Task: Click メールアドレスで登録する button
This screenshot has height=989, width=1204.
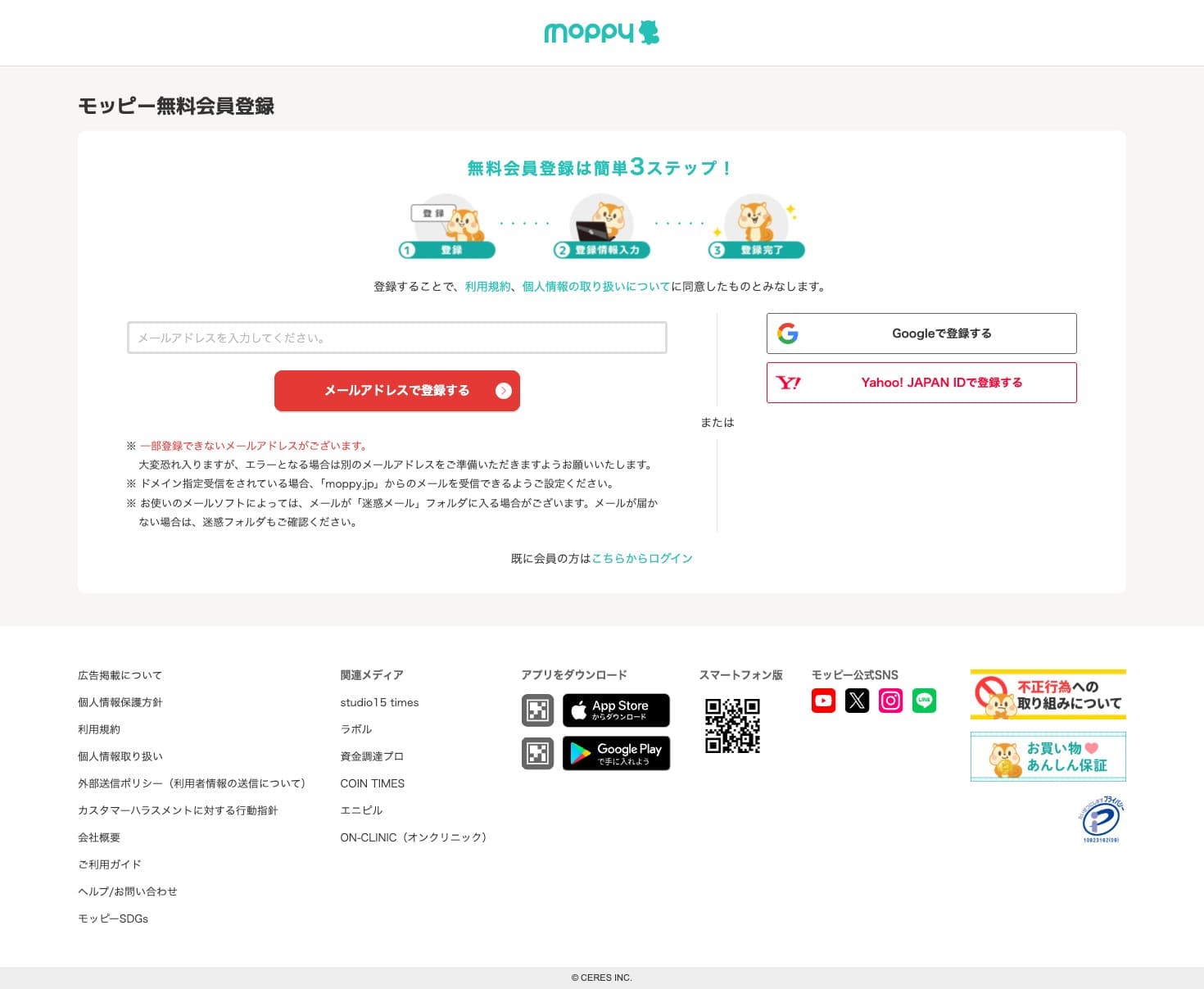Action: [397, 391]
